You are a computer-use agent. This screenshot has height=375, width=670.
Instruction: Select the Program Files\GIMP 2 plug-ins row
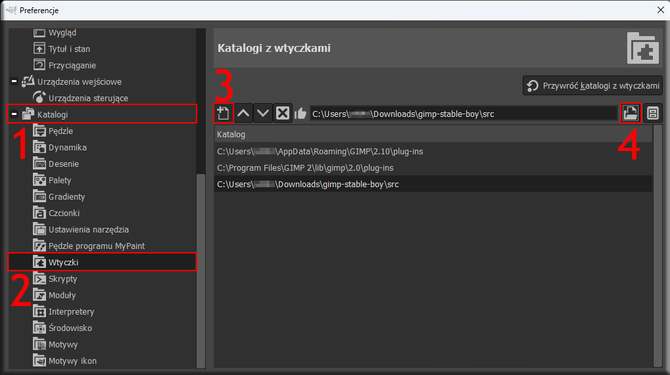tap(433, 168)
